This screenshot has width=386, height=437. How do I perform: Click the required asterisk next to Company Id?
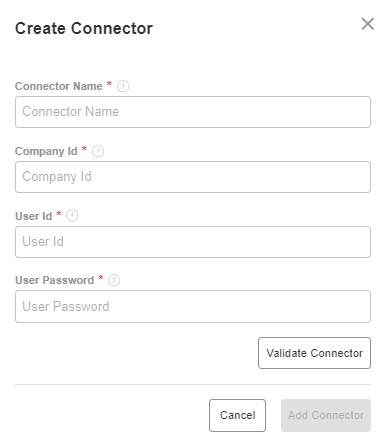[x=84, y=149]
